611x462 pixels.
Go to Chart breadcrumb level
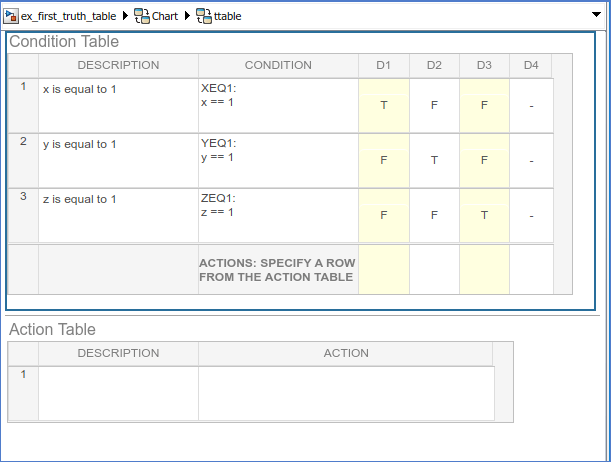[165, 17]
